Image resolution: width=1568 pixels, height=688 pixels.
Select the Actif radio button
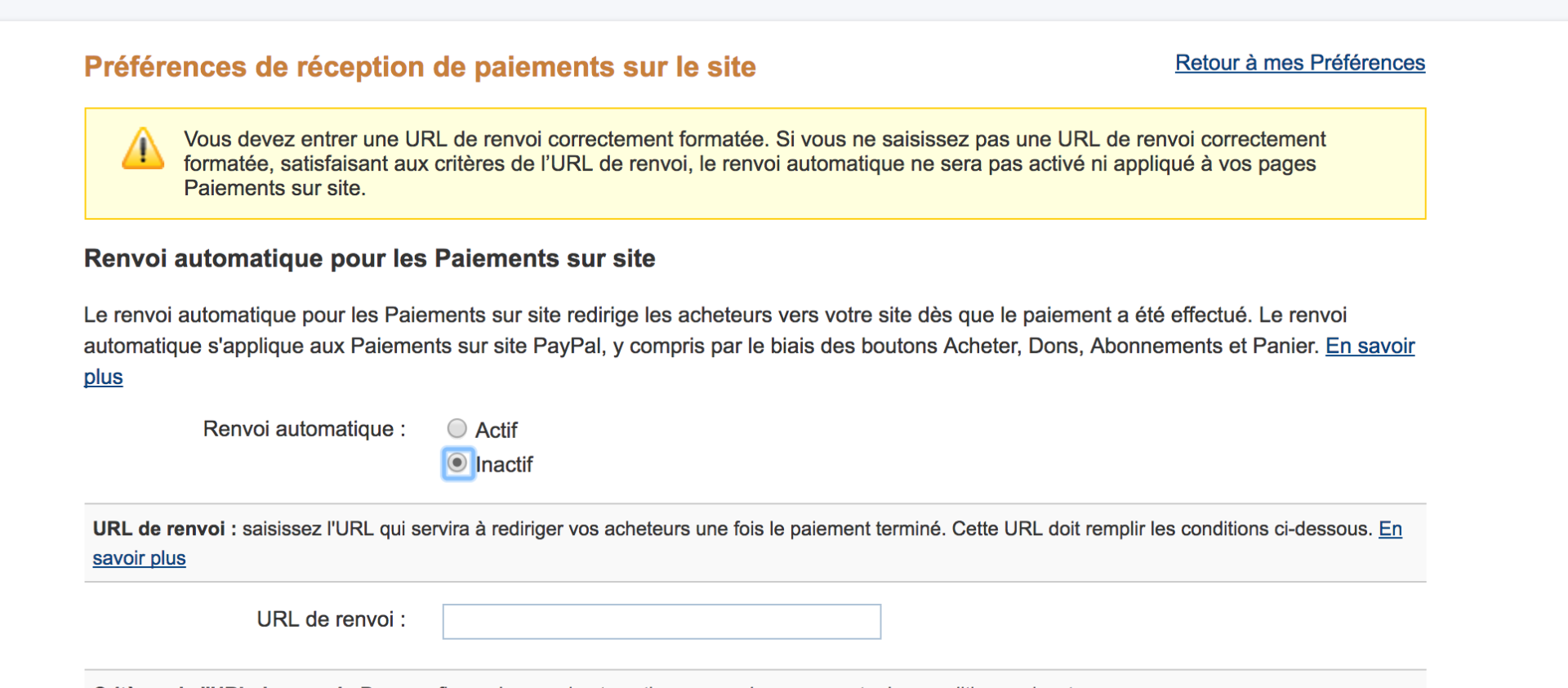[x=457, y=428]
